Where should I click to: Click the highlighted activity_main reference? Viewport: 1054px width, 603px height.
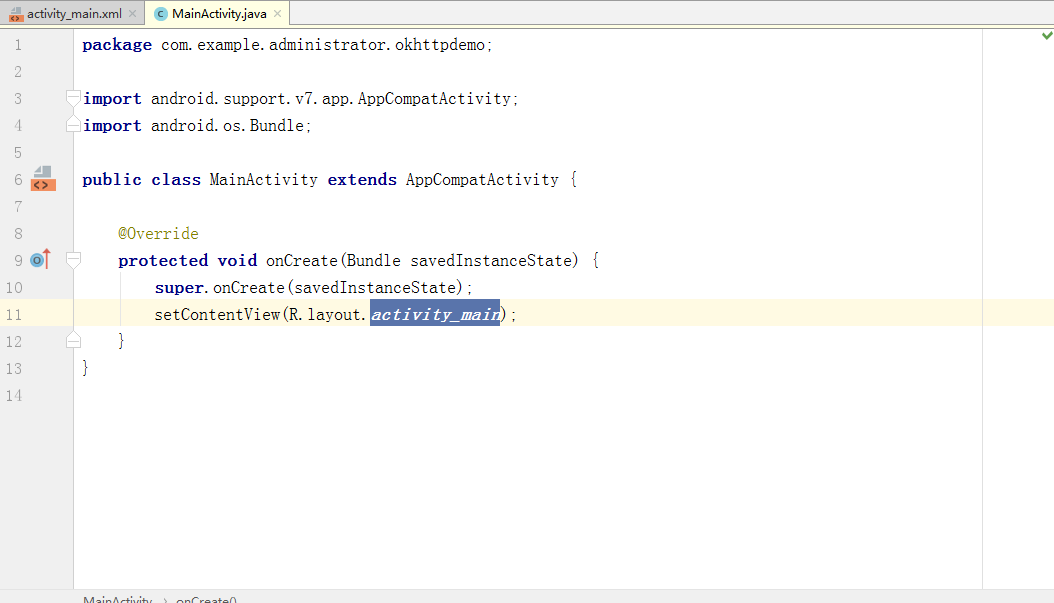pos(435,313)
